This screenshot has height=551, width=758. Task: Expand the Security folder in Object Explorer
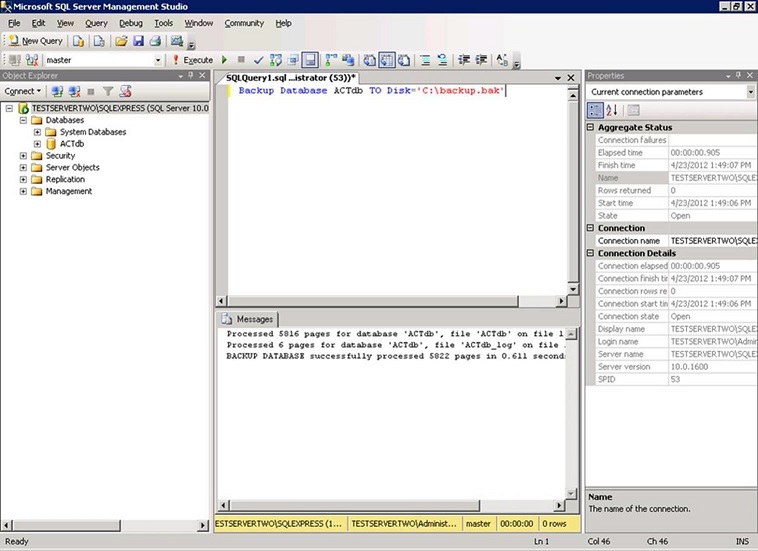(x=23, y=156)
